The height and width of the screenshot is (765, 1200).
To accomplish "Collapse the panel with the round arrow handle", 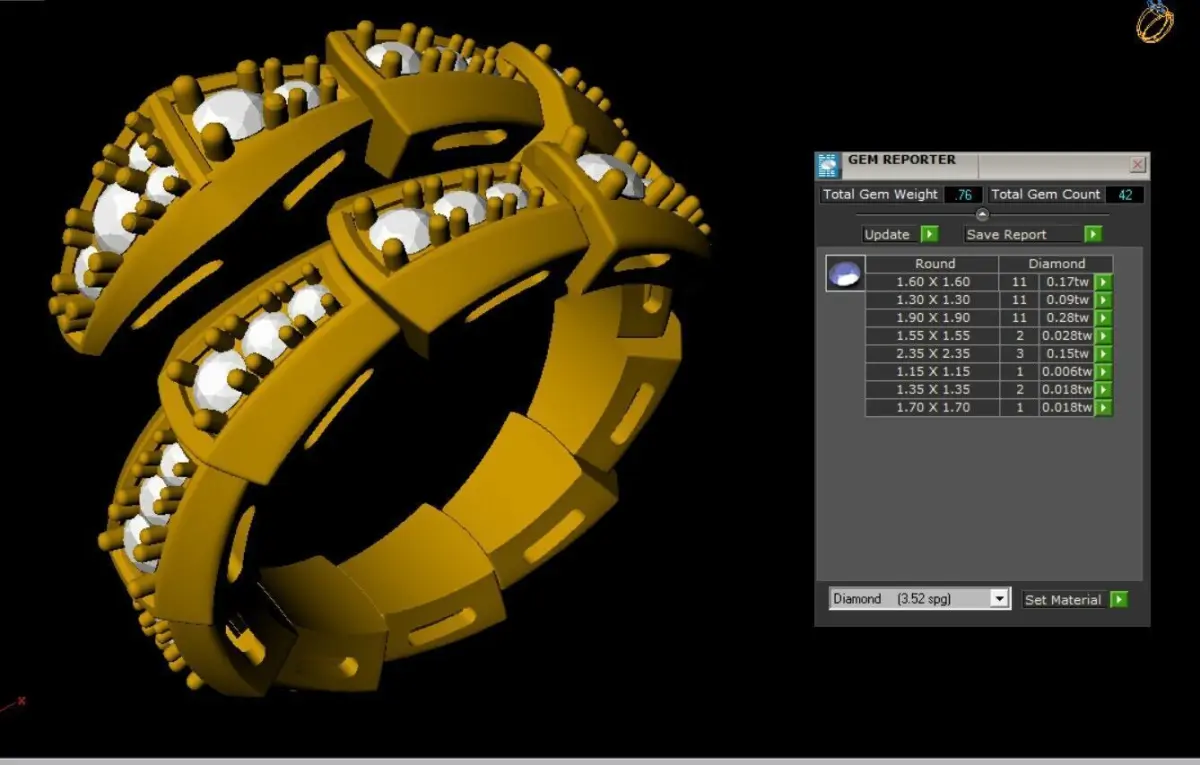I will pyautogui.click(x=982, y=214).
